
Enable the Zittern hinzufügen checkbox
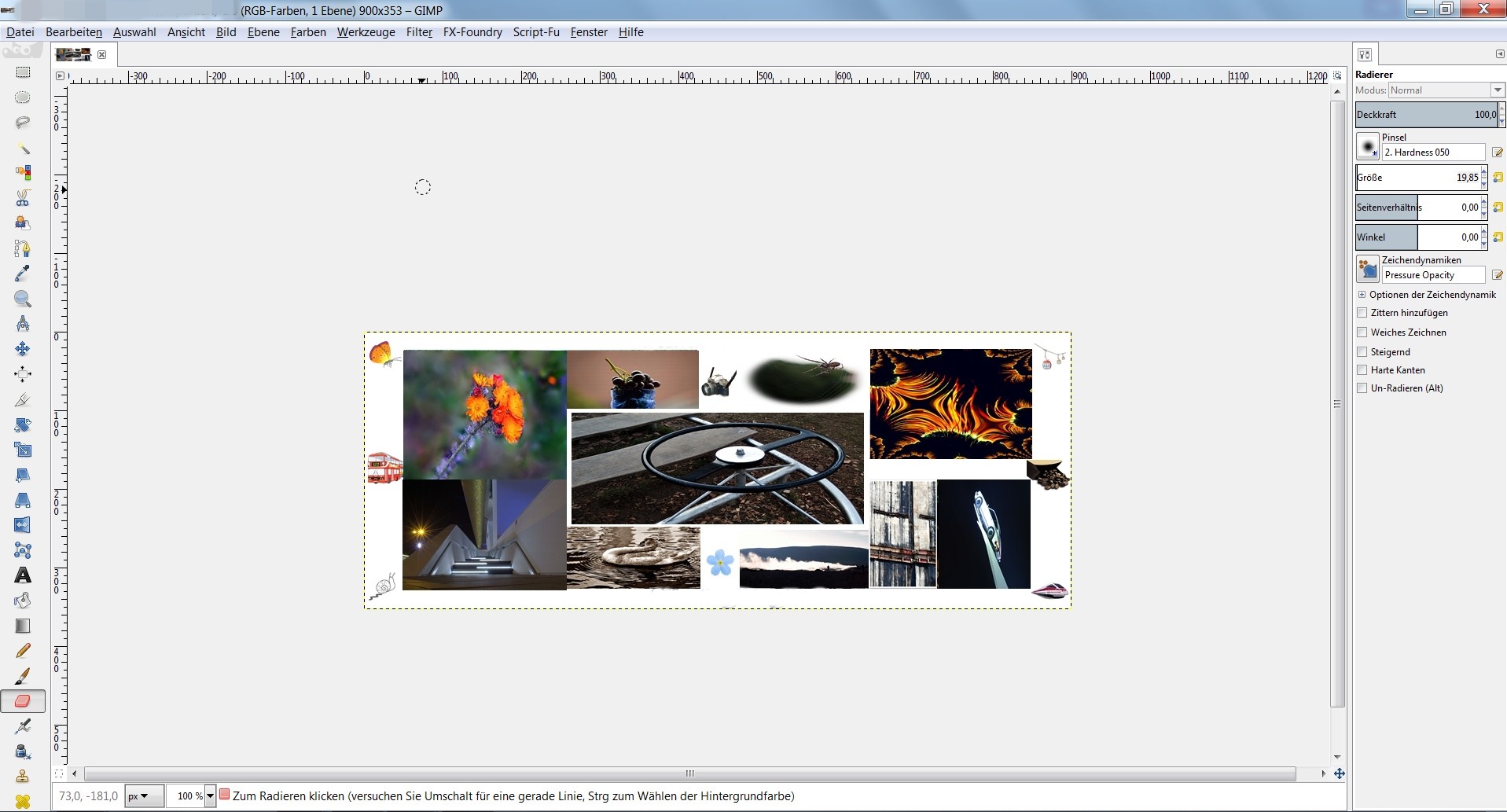pyautogui.click(x=1362, y=313)
